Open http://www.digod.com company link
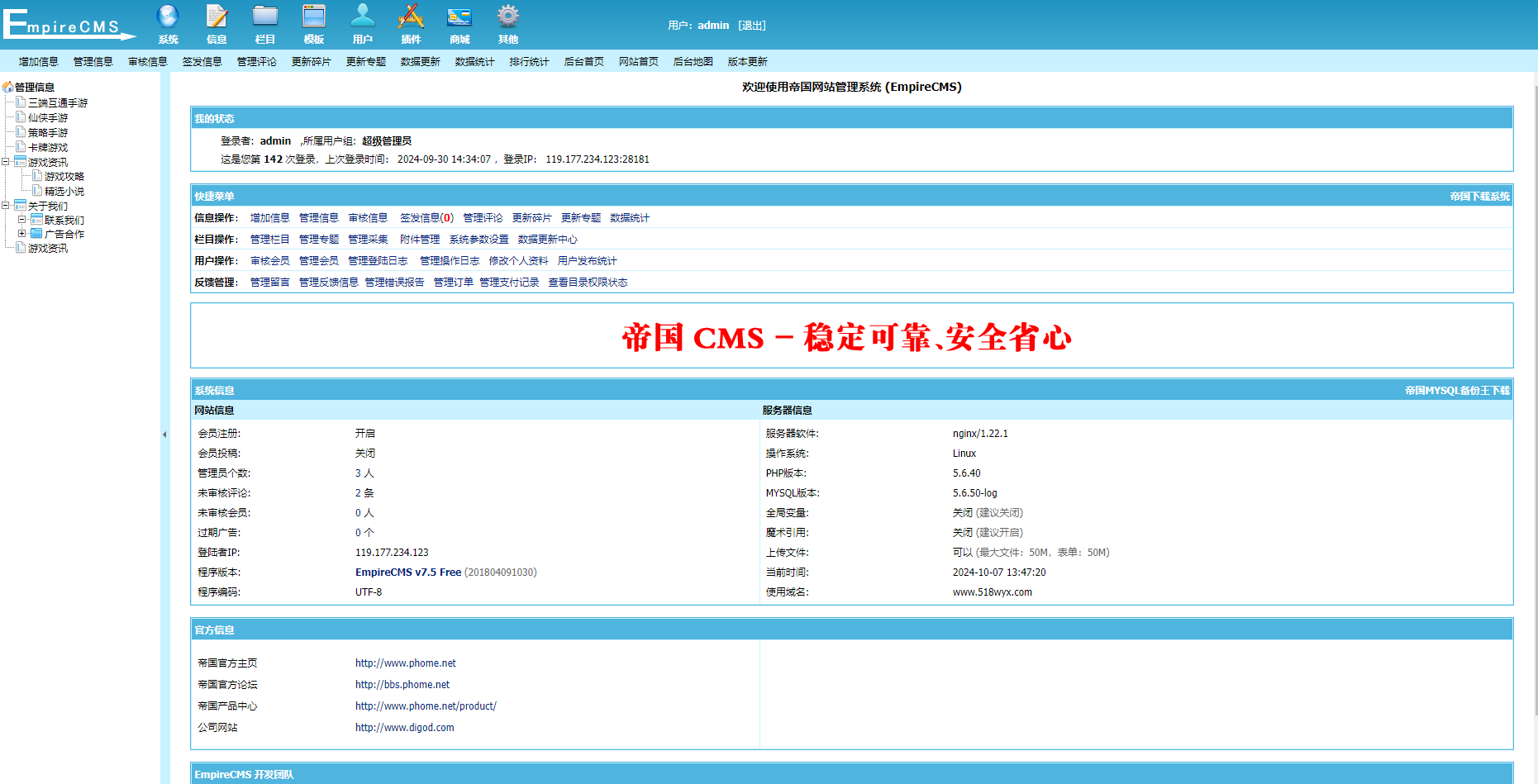1538x784 pixels. pos(405,728)
